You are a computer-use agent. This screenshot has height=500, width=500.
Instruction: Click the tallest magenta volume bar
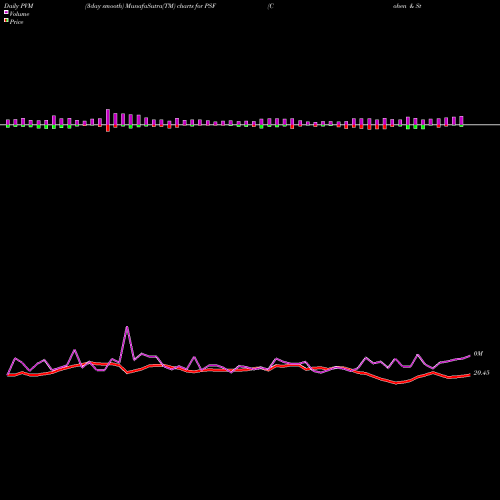click(x=108, y=117)
